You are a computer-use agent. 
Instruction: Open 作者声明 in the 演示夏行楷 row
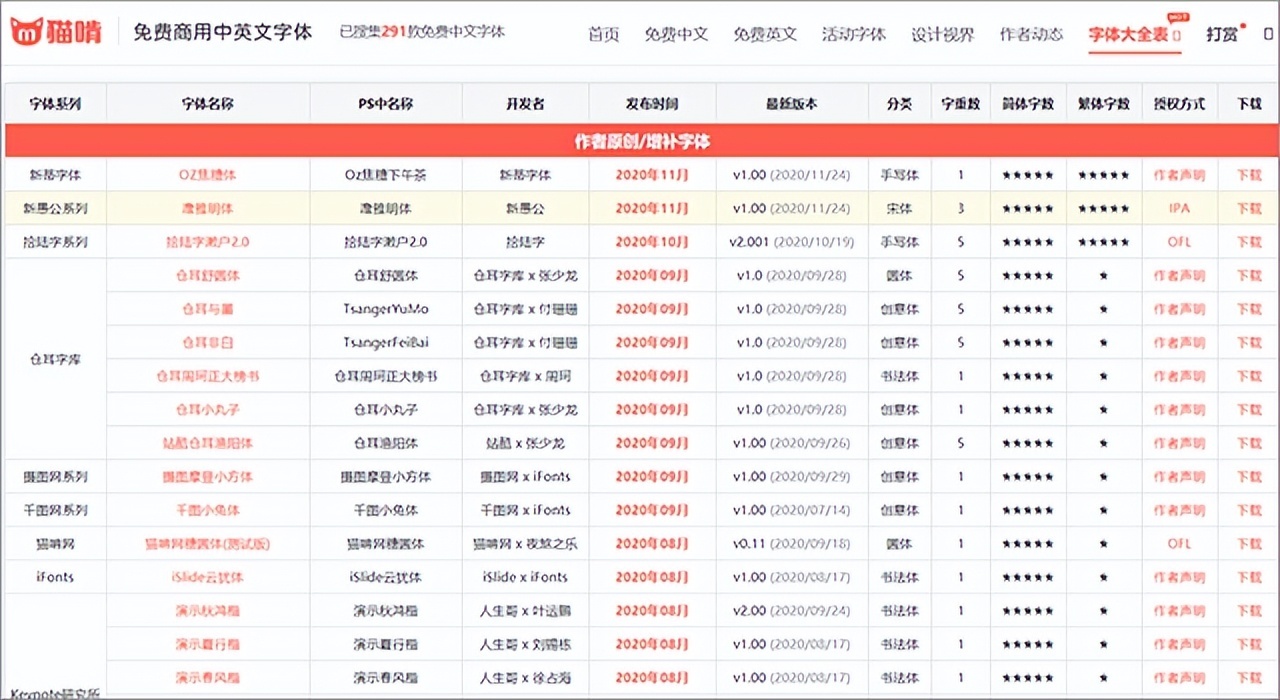click(1179, 644)
